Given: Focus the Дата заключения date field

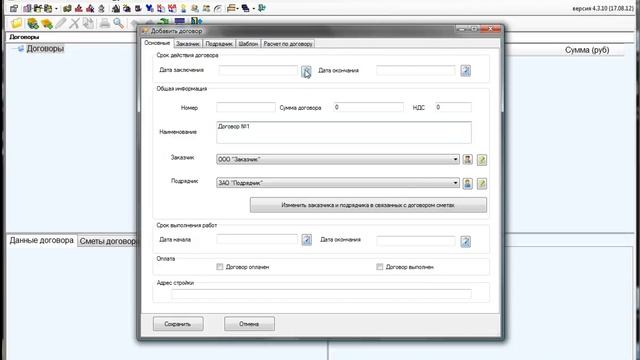Looking at the screenshot, I should (258, 71).
